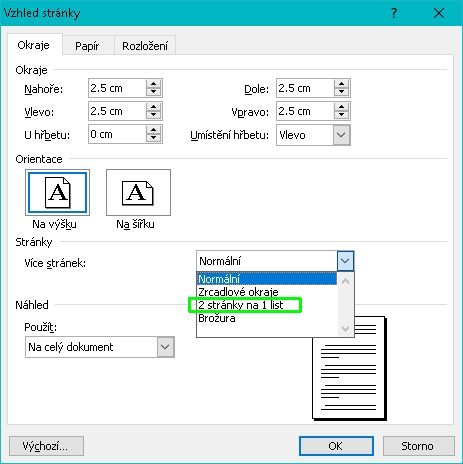Click the Výchozí... button
The height and width of the screenshot is (464, 463).
click(46, 446)
